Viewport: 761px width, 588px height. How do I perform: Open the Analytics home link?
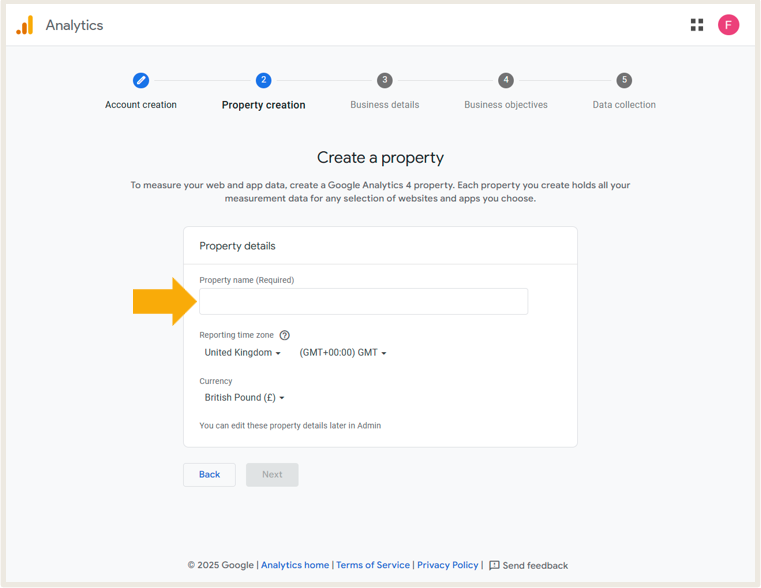click(x=295, y=565)
